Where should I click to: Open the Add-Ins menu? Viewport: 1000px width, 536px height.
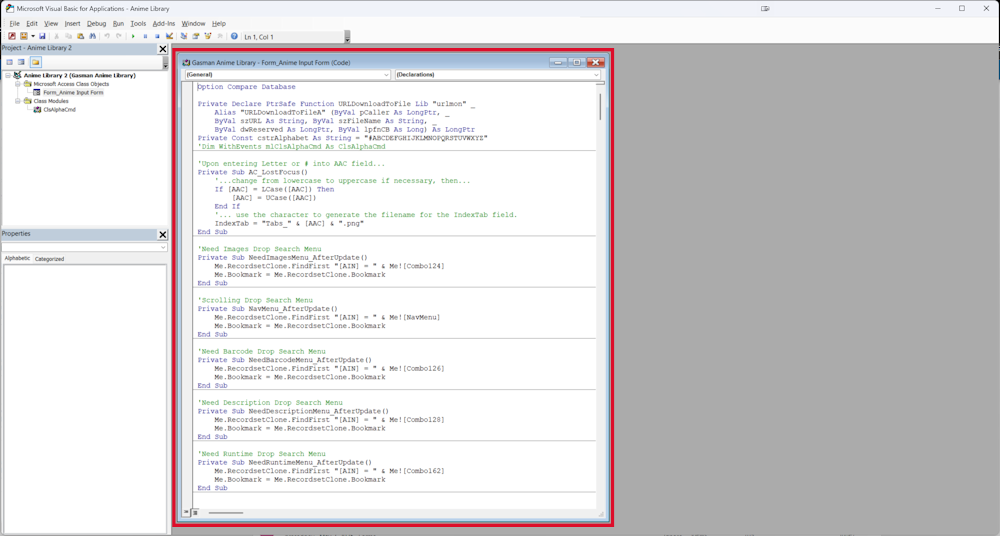click(x=164, y=24)
